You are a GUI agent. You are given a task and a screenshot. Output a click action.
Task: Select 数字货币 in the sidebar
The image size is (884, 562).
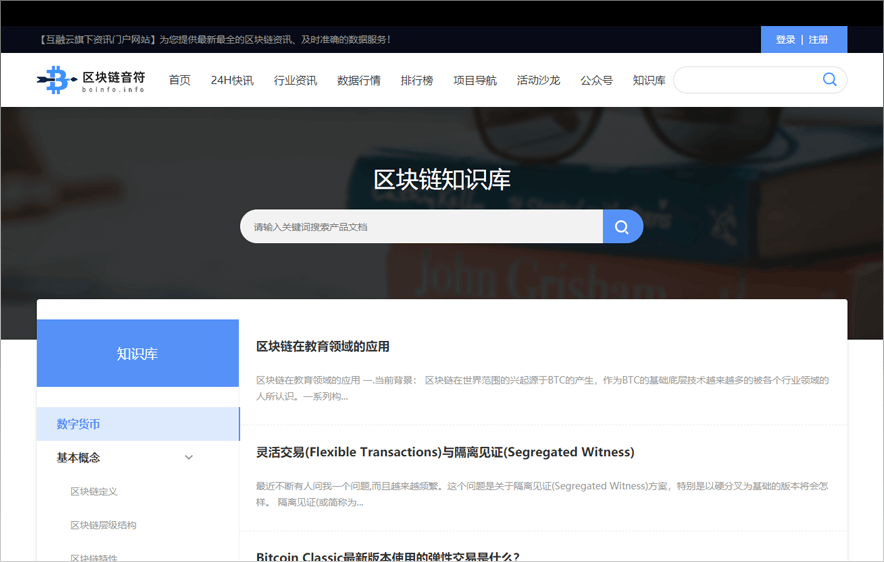(79, 424)
